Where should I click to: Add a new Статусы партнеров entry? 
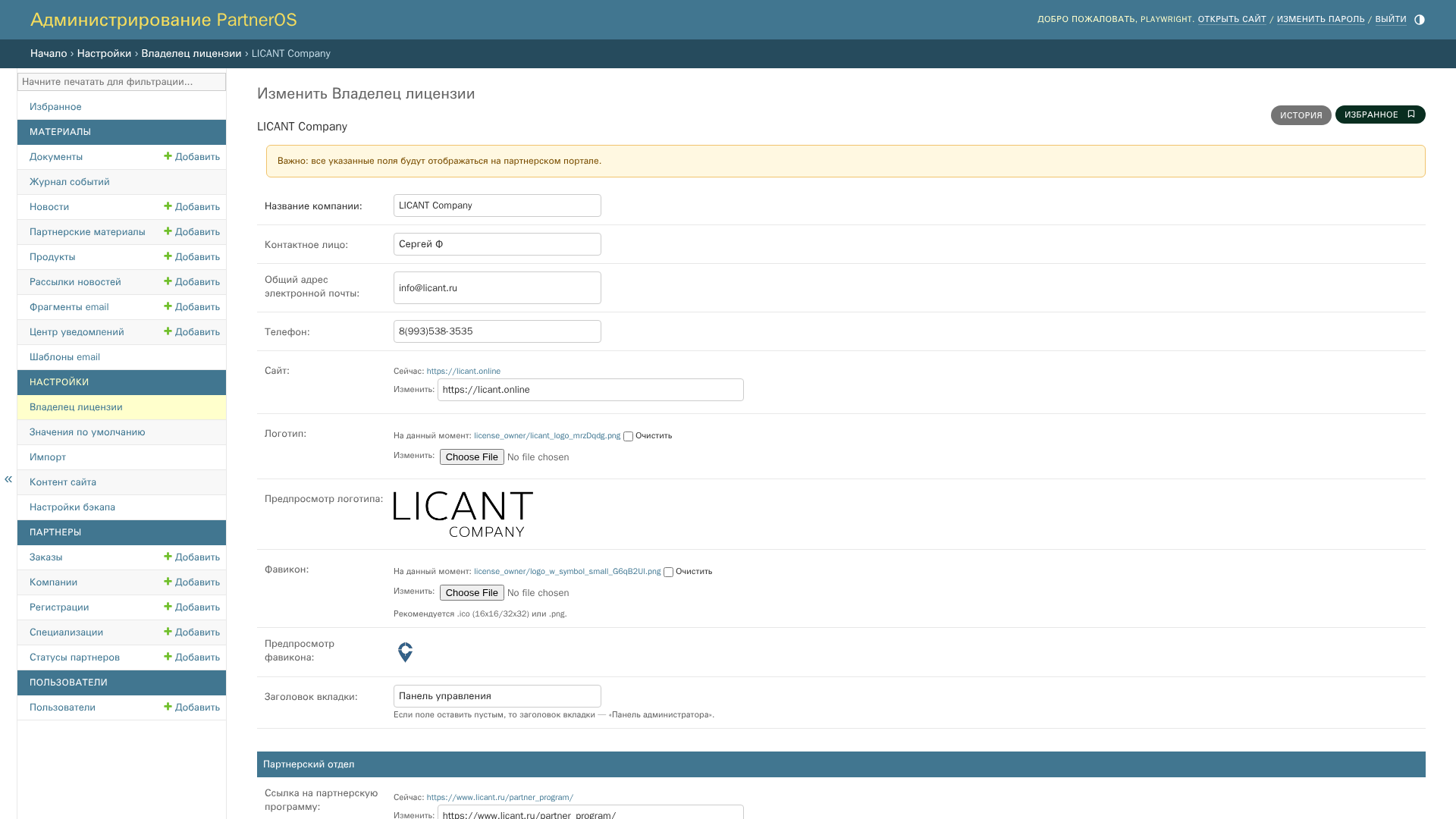192,657
